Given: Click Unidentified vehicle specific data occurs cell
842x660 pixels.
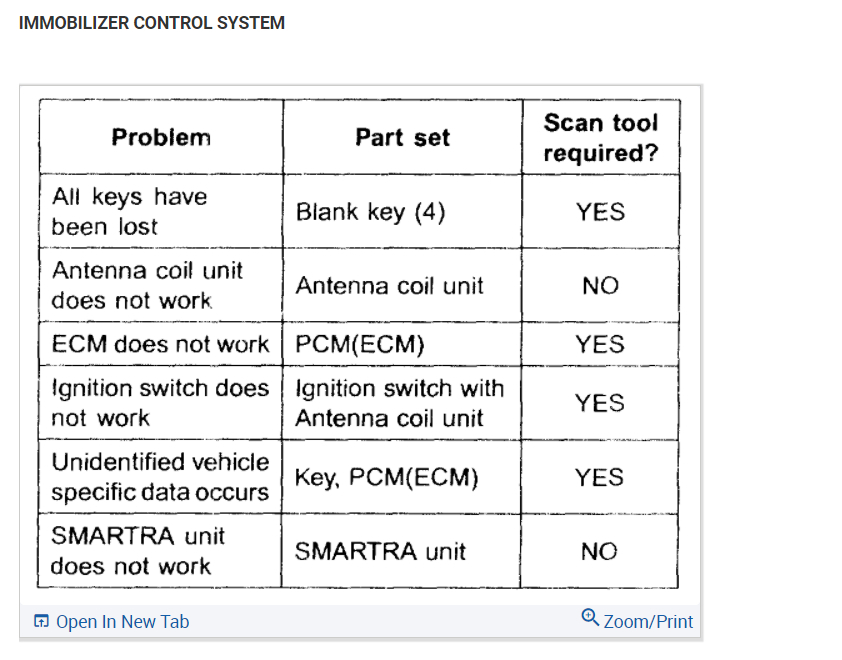Looking at the screenshot, I should (160, 477).
